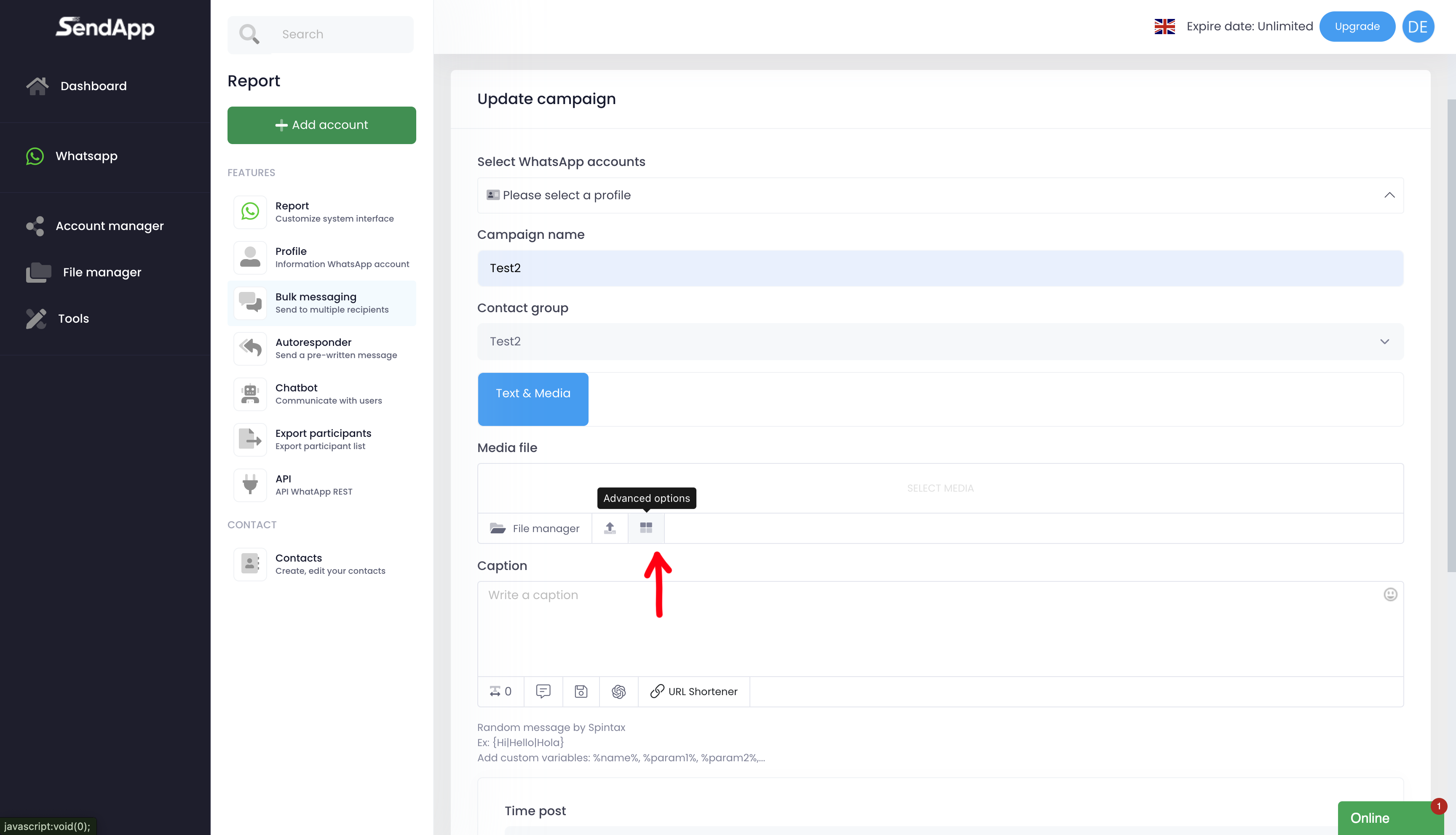Image resolution: width=1456 pixels, height=835 pixels.
Task: Click the Add account button
Action: pos(321,125)
